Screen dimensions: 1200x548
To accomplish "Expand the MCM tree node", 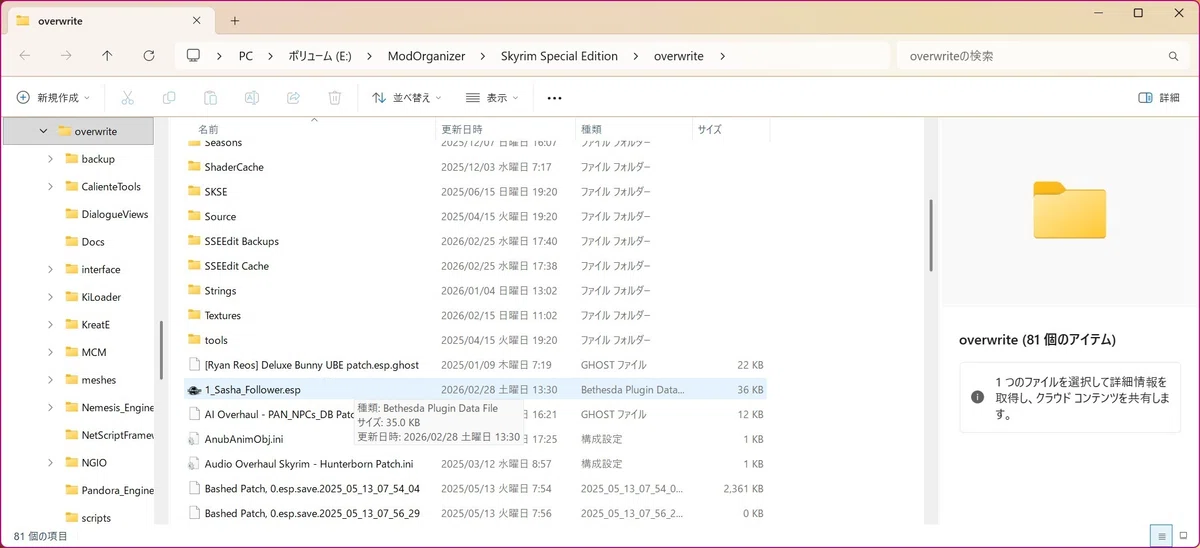I will pos(51,353).
